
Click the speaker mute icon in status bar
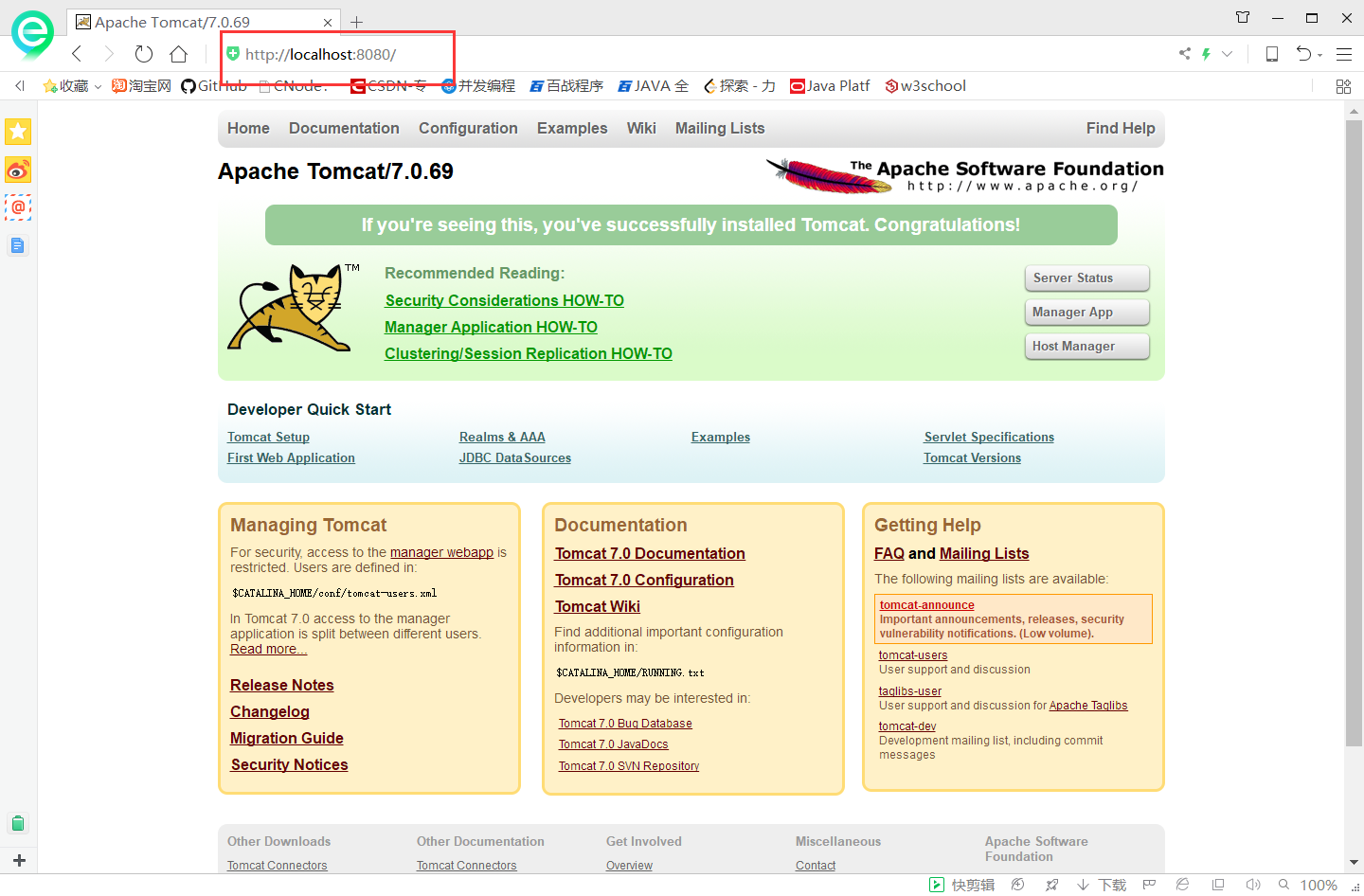pos(1253,885)
